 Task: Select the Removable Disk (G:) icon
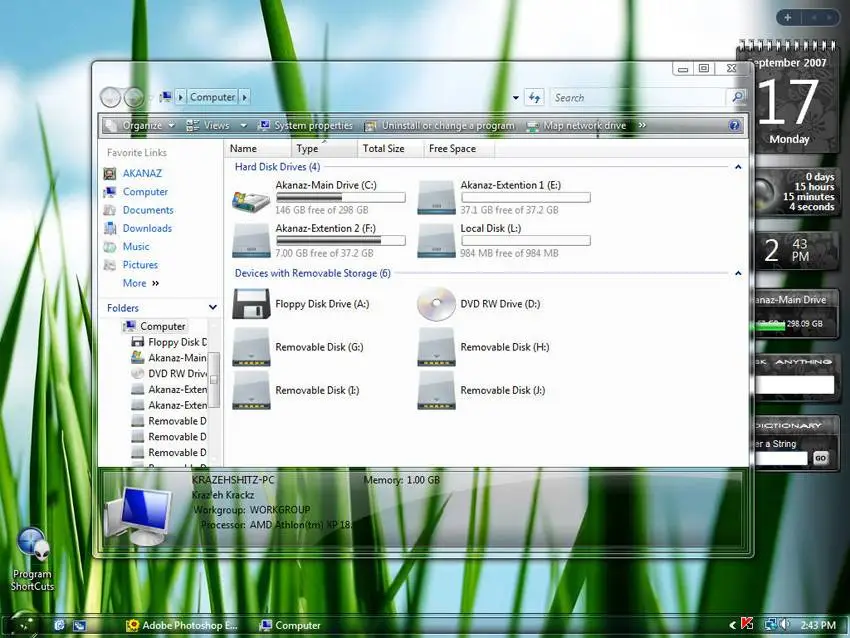pos(251,347)
